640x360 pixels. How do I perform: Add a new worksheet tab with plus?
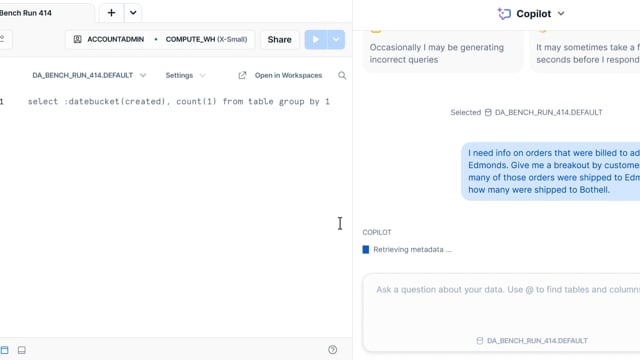pyautogui.click(x=111, y=13)
